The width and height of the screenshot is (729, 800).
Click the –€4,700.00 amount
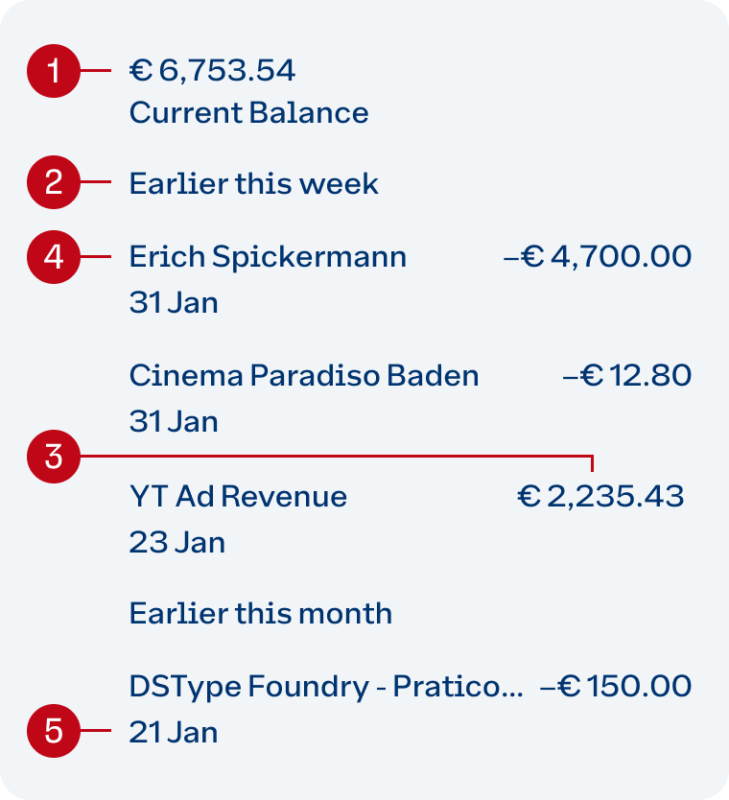point(597,257)
